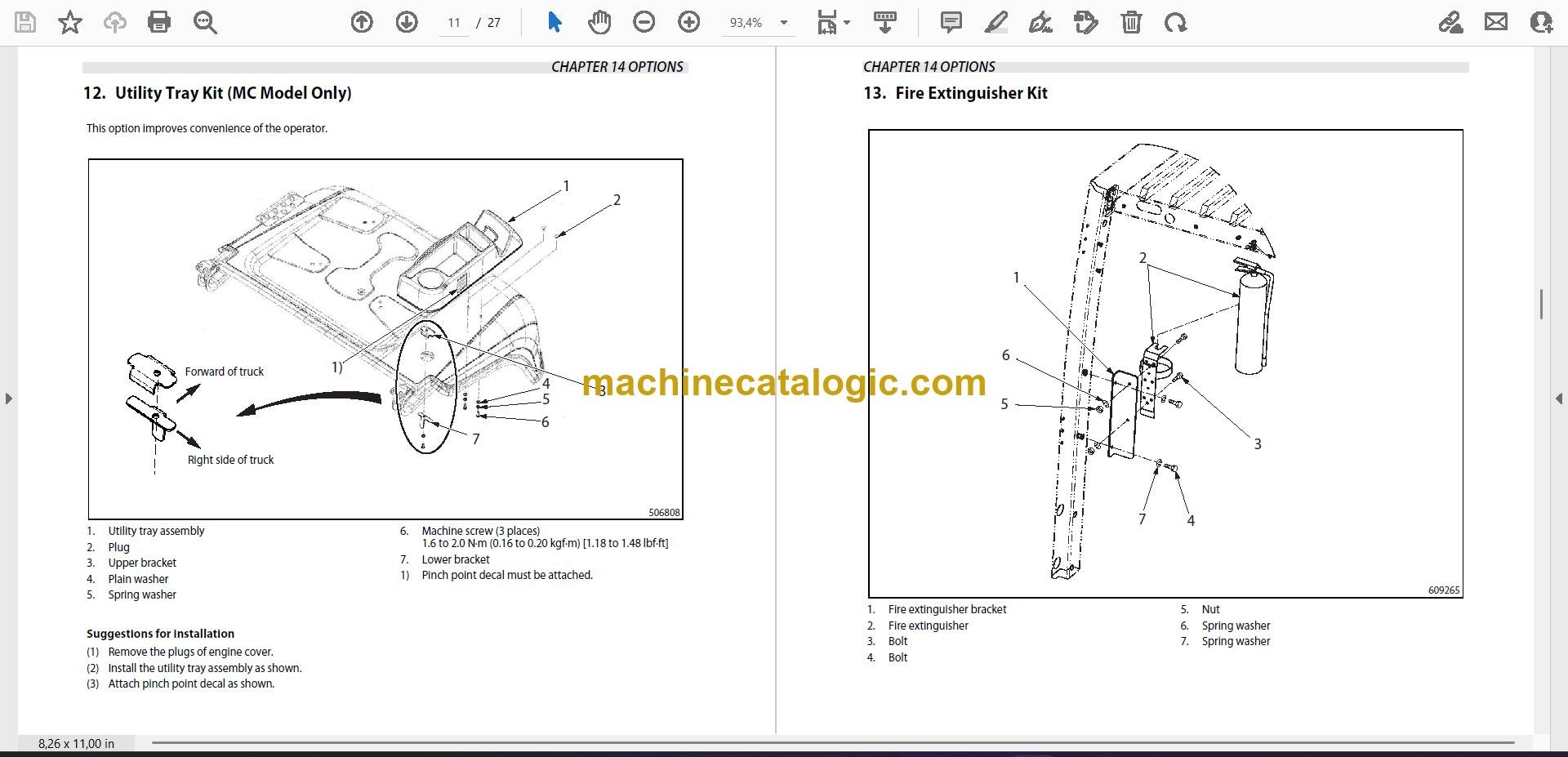Select the hand pan tool

tap(599, 22)
